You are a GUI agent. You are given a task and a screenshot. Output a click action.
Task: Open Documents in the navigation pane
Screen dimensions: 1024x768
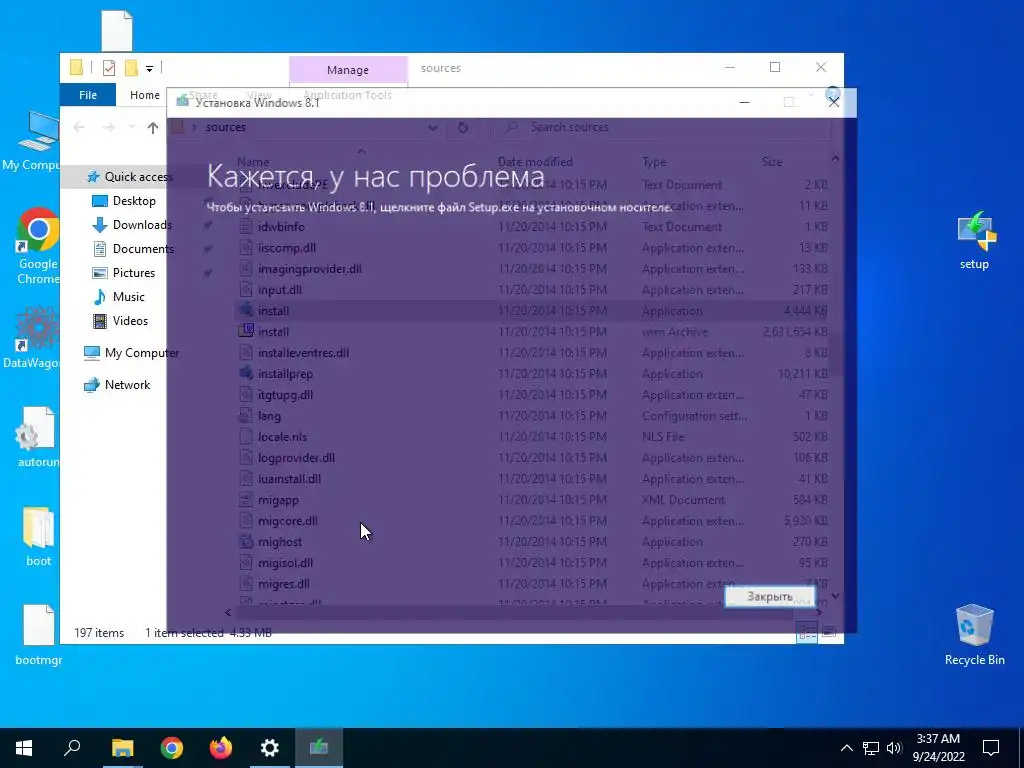(x=143, y=249)
